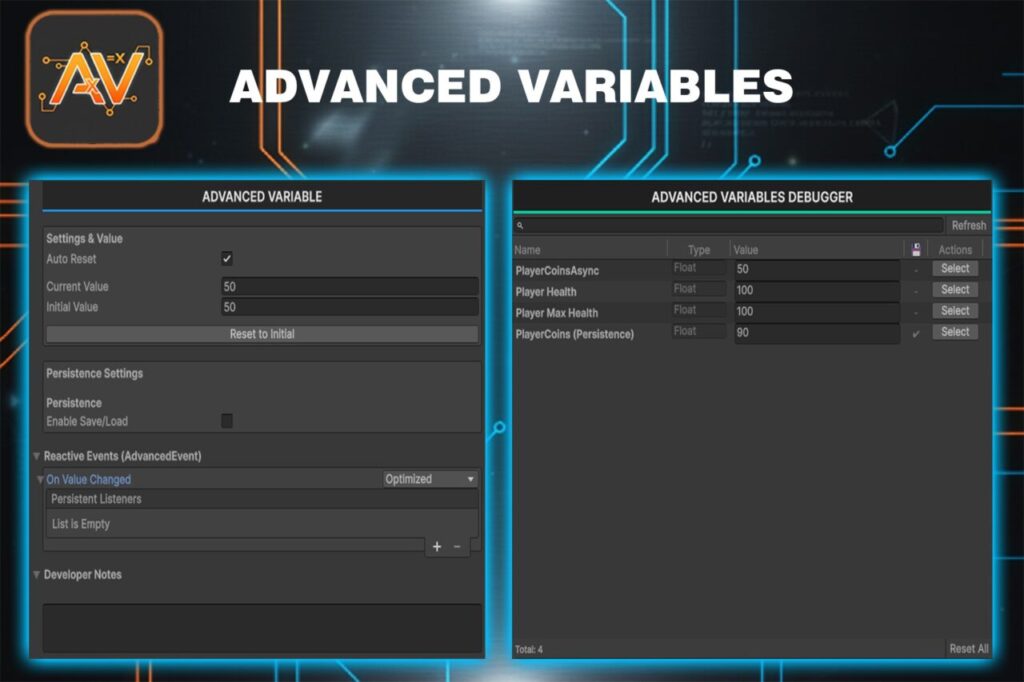The height and width of the screenshot is (682, 1024).
Task: Toggle the Auto Reset checkbox
Action: click(228, 258)
